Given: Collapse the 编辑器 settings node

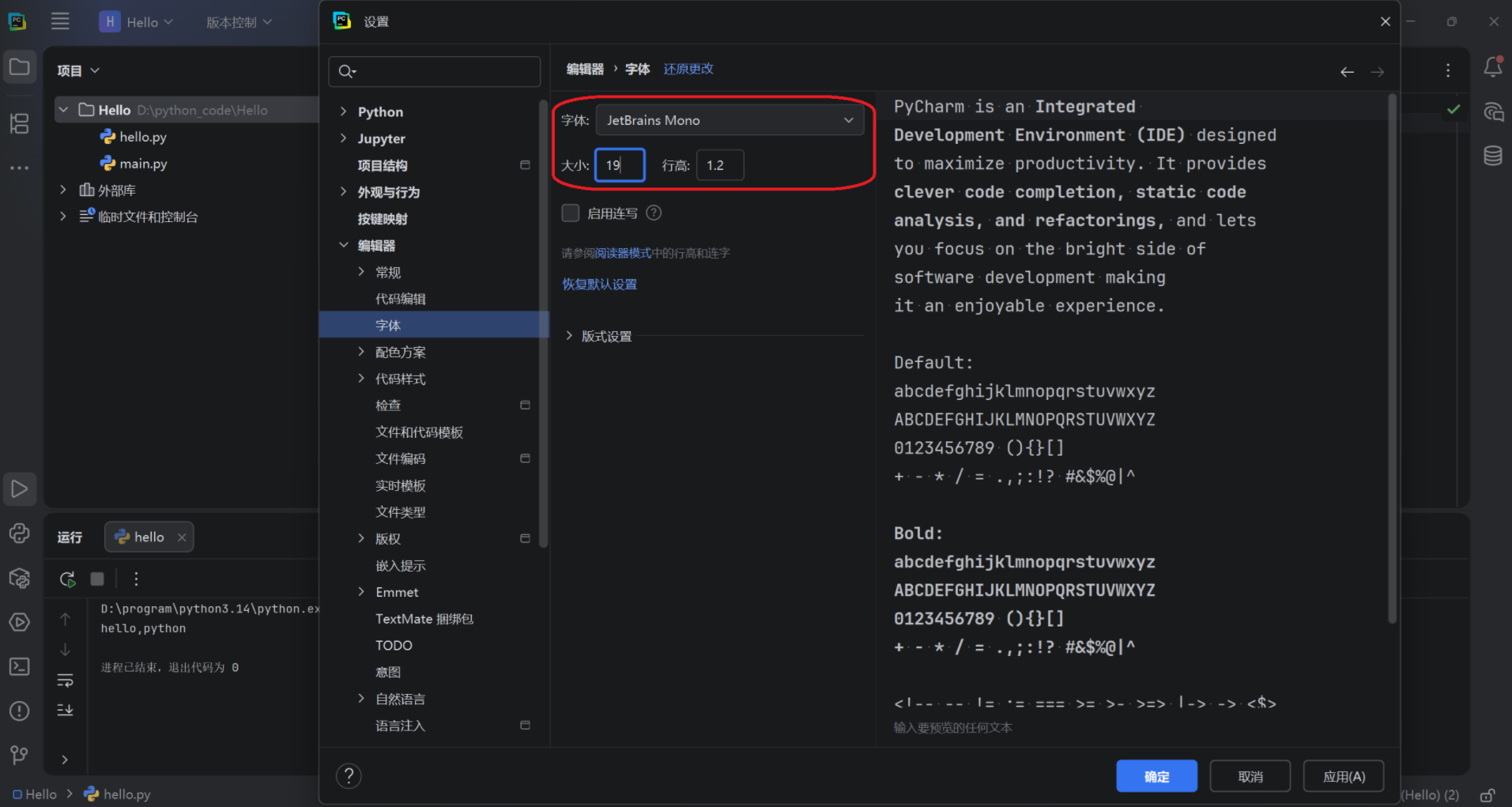Looking at the screenshot, I should pos(343,245).
